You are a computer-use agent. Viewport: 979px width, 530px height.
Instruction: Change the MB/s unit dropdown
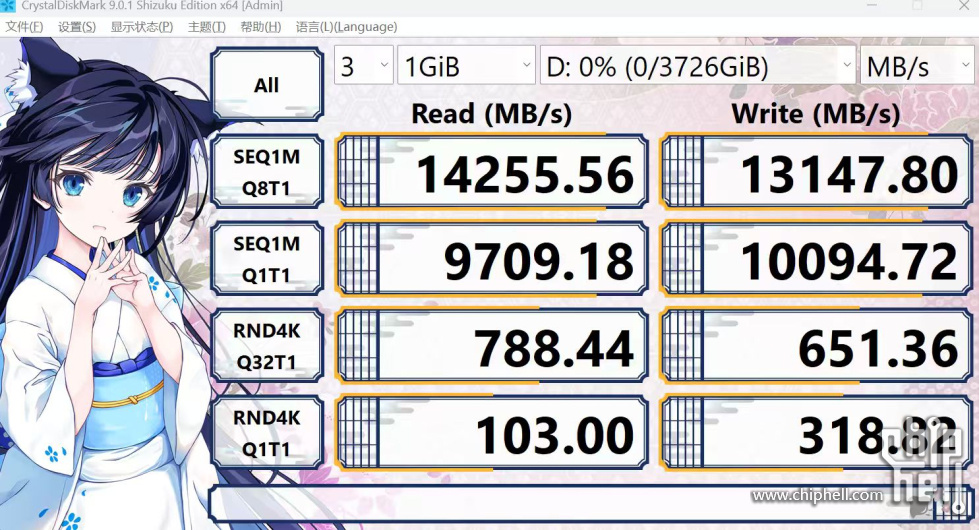click(x=914, y=67)
